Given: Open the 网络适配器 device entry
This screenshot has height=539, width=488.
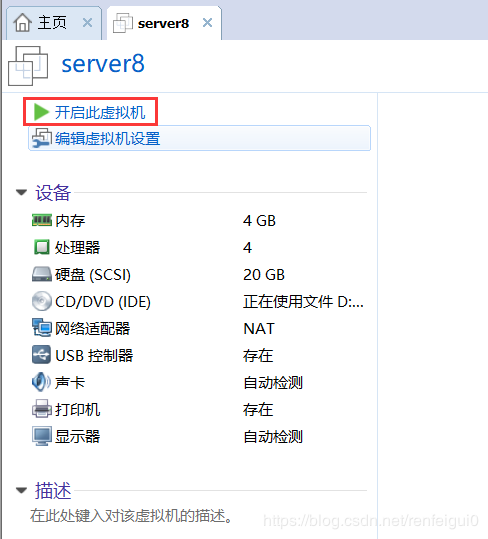Looking at the screenshot, I should [92, 328].
